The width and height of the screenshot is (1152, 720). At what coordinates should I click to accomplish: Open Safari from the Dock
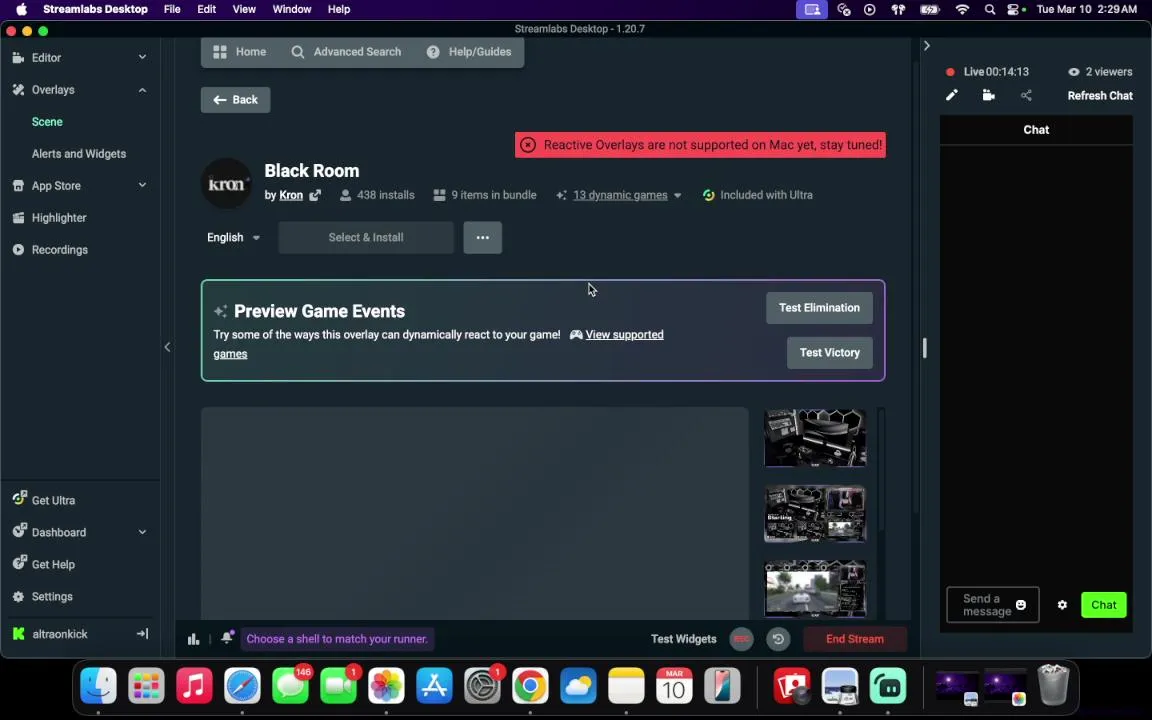(x=242, y=685)
